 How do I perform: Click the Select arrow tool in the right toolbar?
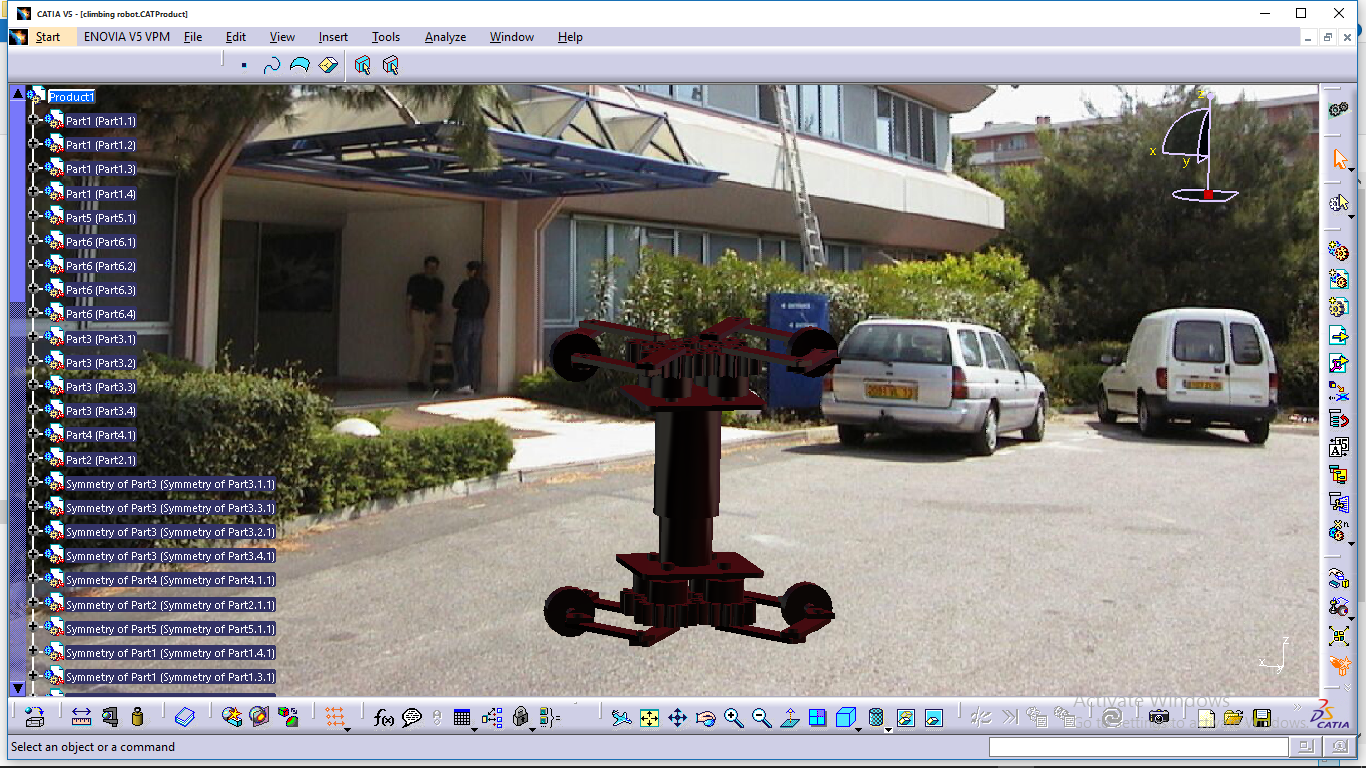[1340, 160]
